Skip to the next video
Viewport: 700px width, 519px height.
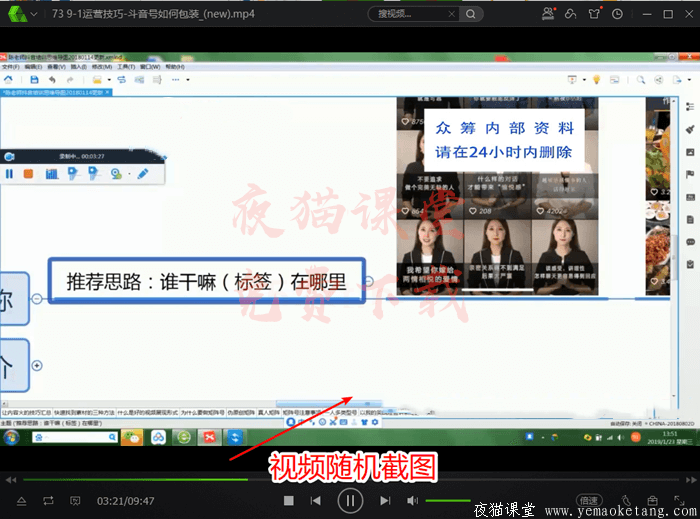coord(385,501)
